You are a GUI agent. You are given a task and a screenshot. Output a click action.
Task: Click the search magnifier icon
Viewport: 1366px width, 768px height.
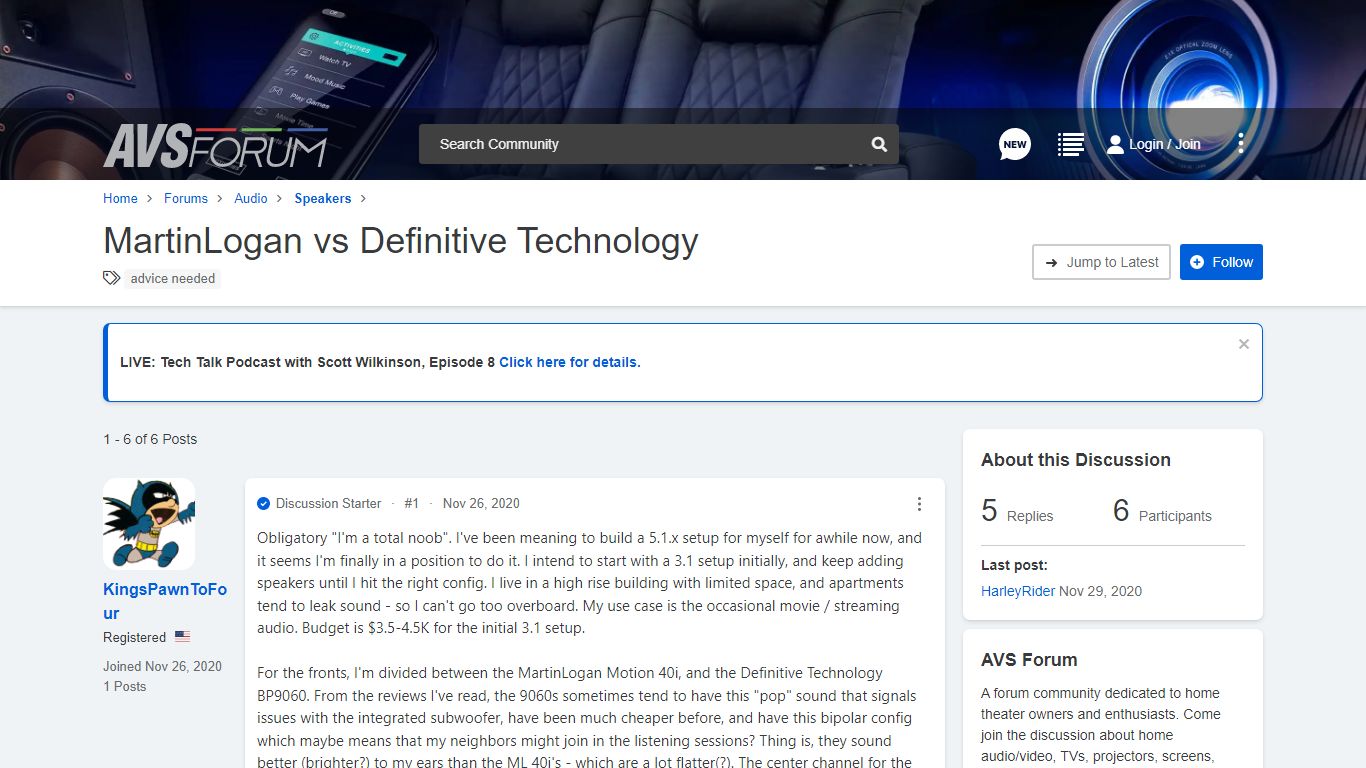[879, 144]
